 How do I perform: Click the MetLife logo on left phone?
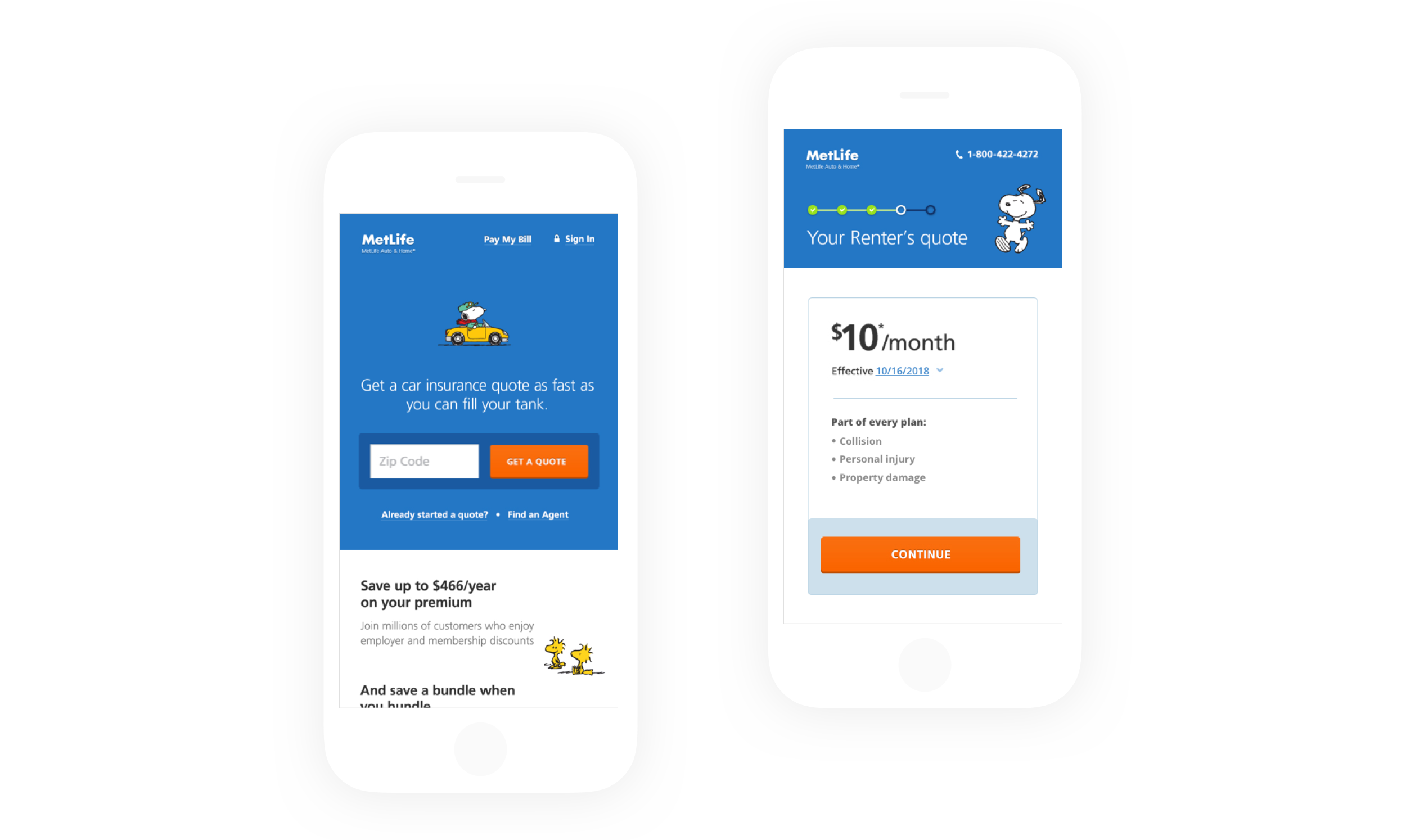tap(384, 242)
